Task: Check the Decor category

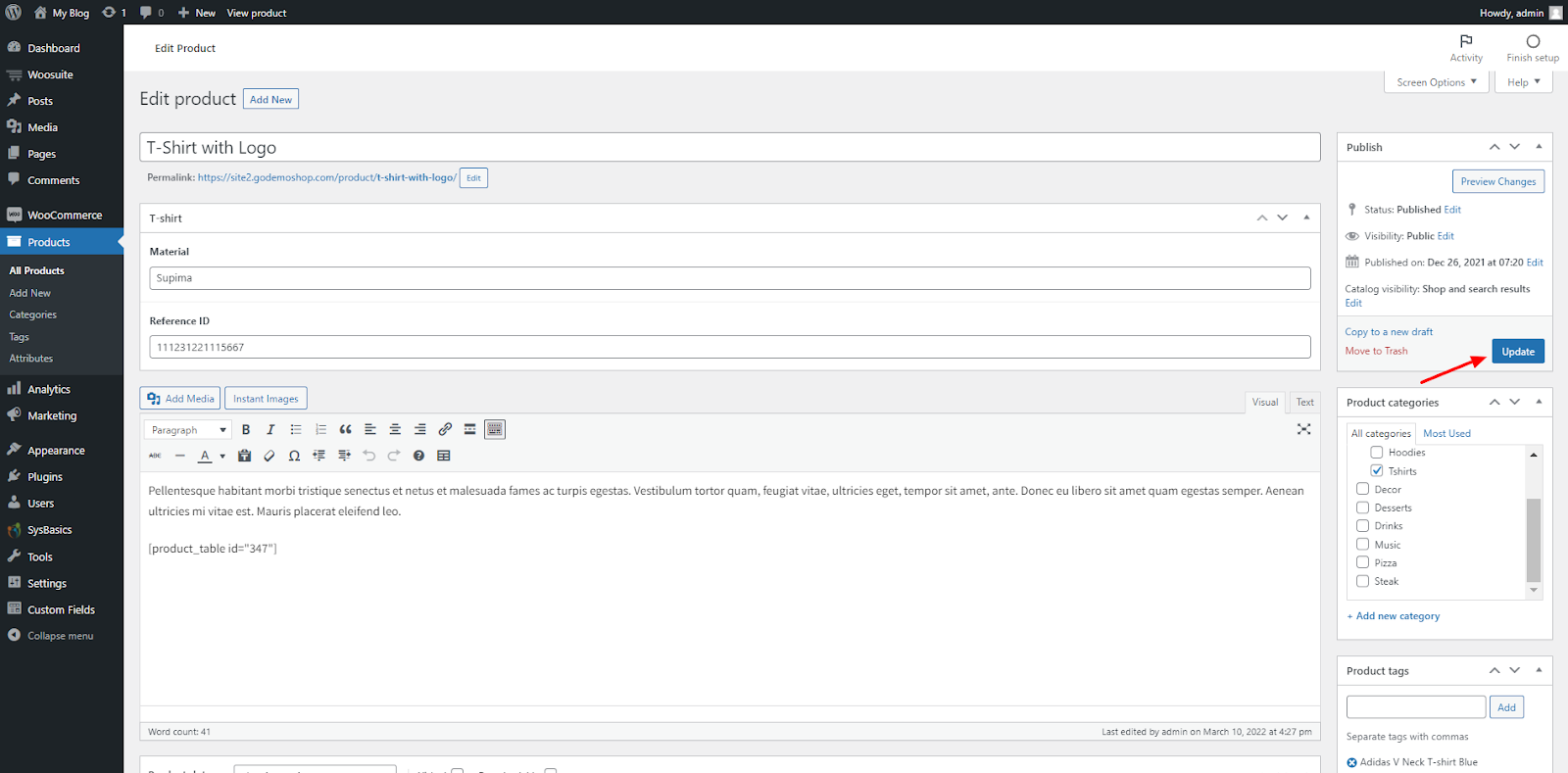Action: coord(1362,489)
